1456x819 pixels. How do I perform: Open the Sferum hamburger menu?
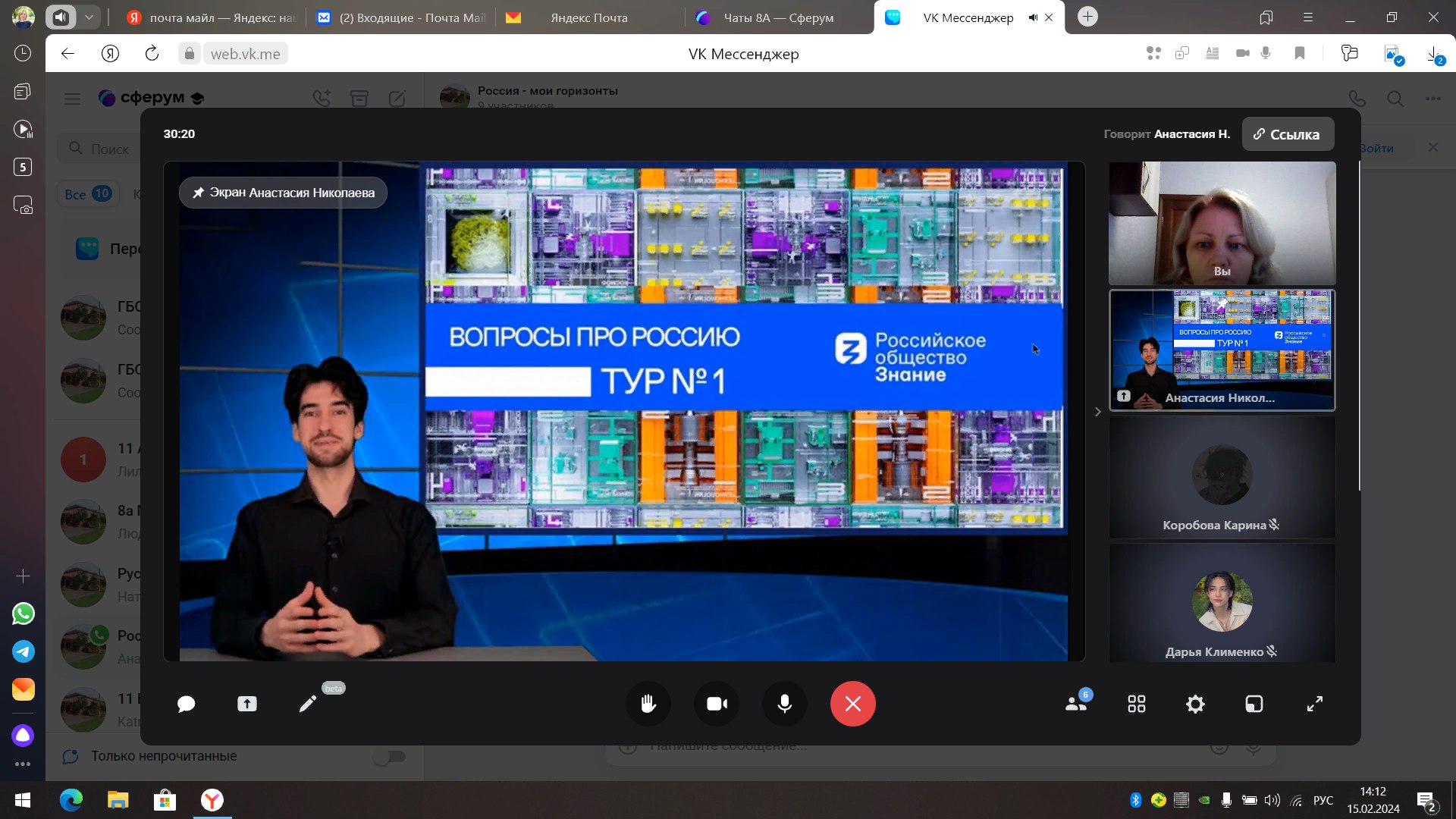point(72,99)
